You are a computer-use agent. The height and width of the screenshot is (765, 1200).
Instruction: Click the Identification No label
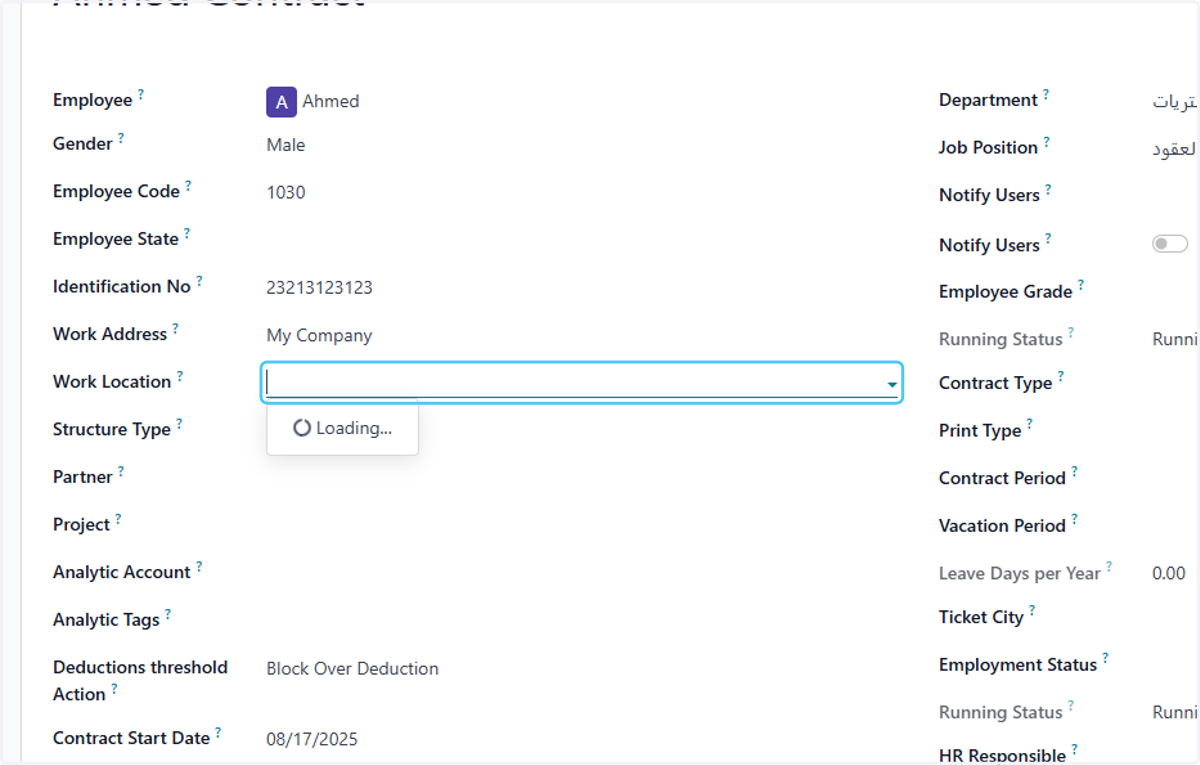click(122, 286)
